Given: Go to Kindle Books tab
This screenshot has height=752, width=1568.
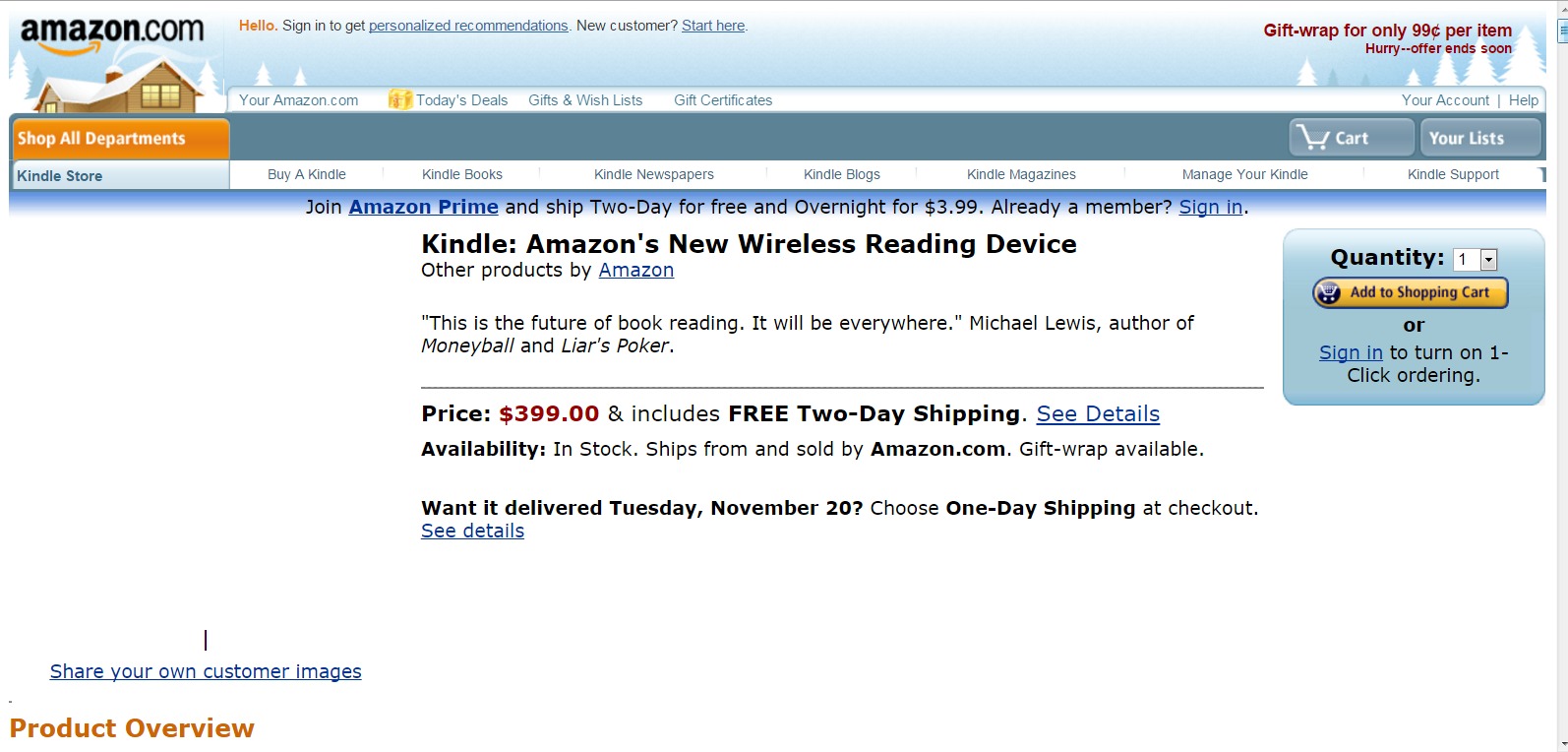Looking at the screenshot, I should pos(462,174).
